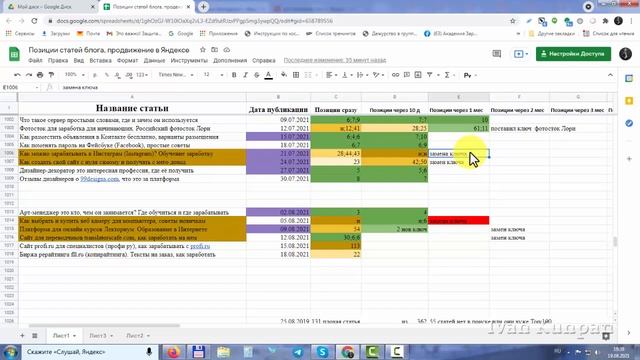Open Explore button at bottom right

[606, 336]
